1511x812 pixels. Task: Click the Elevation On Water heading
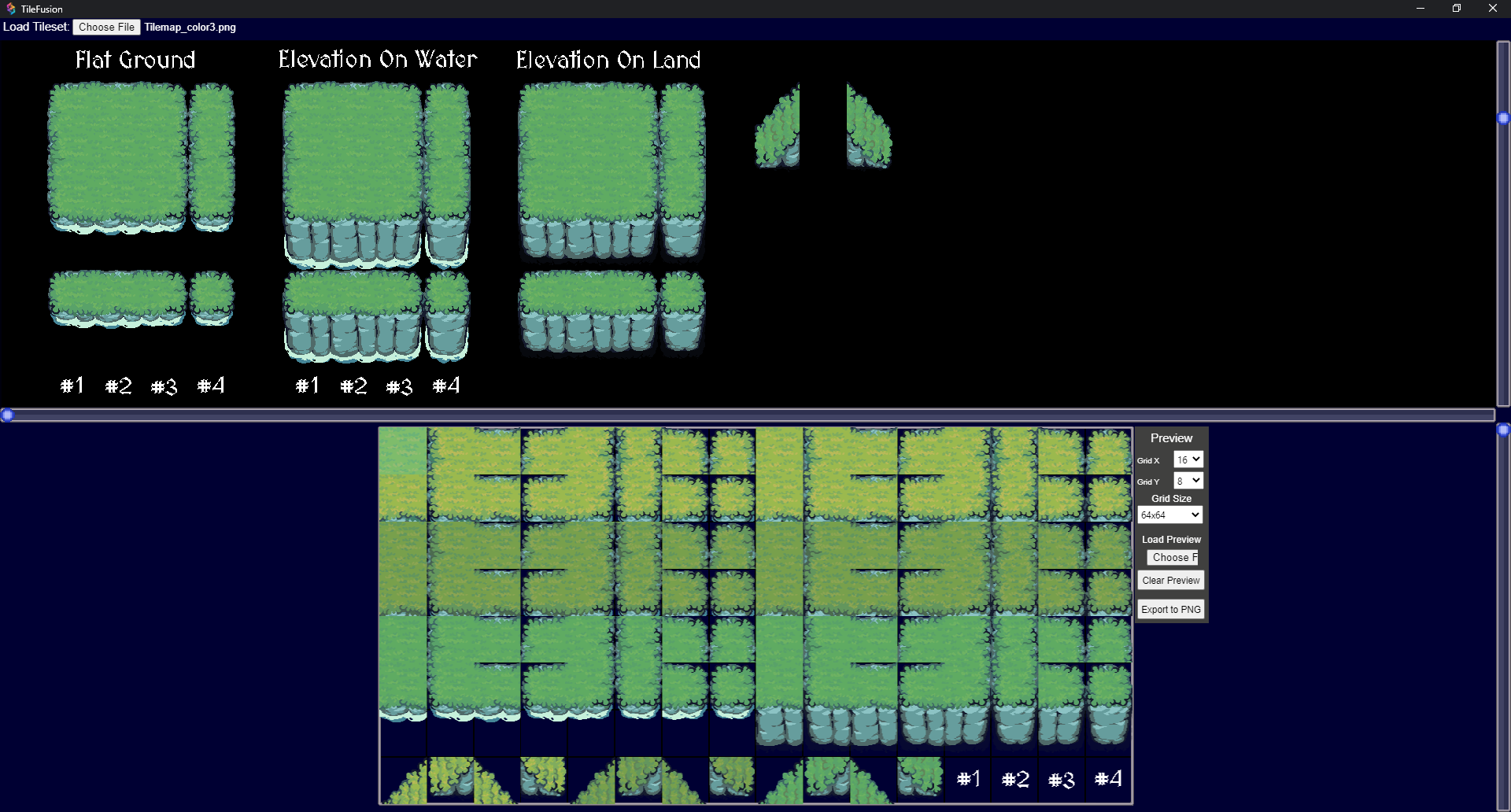click(x=378, y=60)
